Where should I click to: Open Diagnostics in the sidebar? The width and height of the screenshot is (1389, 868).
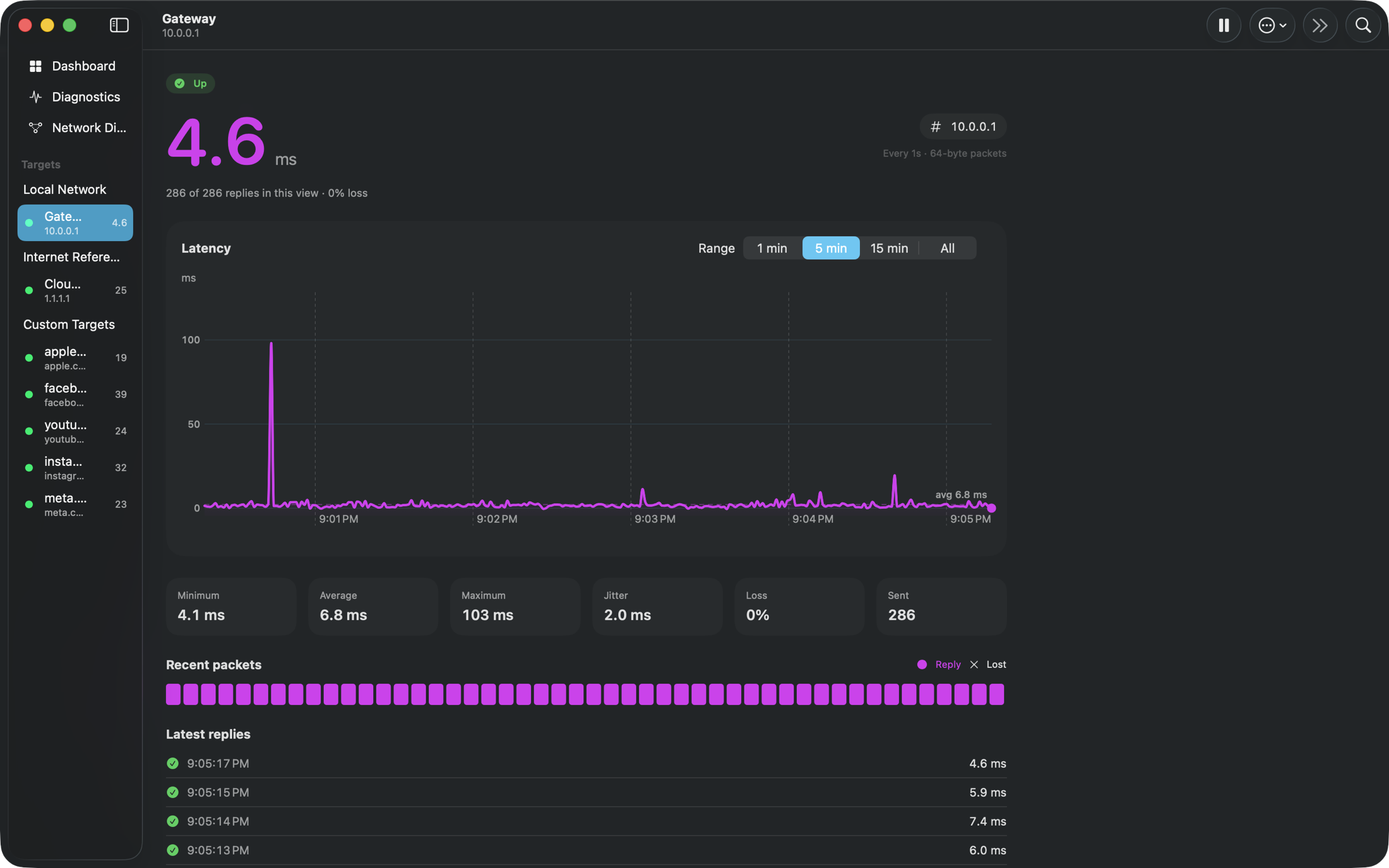coord(75,97)
